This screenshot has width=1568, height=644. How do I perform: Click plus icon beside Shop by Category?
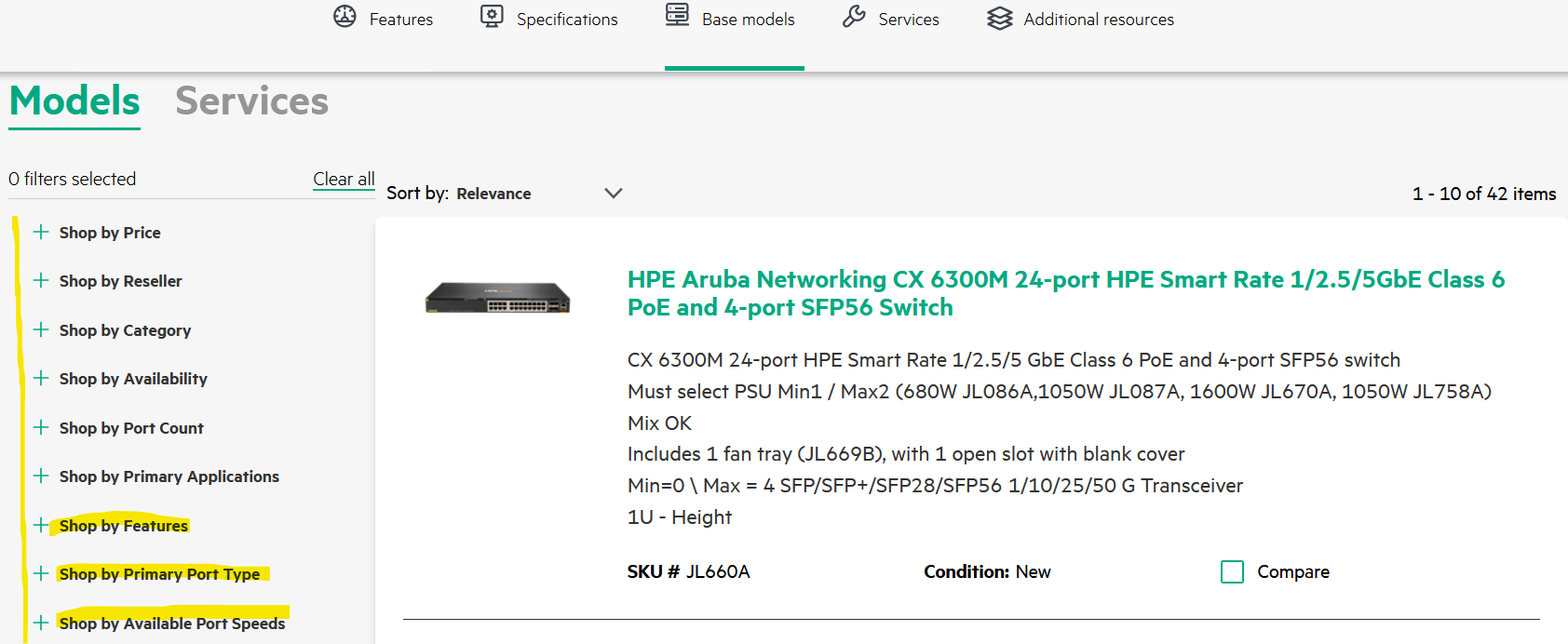click(x=41, y=329)
